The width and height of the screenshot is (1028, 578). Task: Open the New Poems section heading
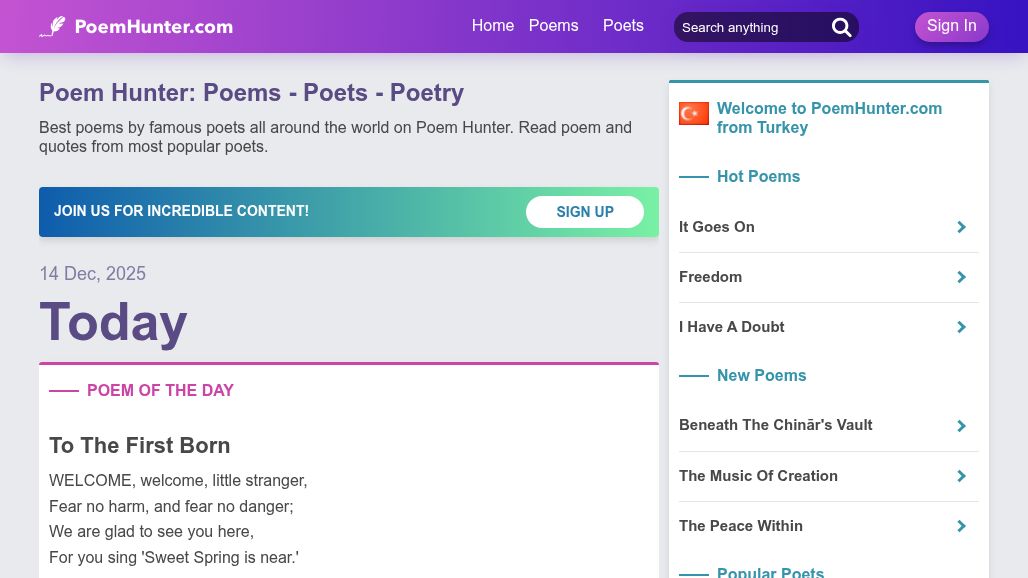coord(761,376)
